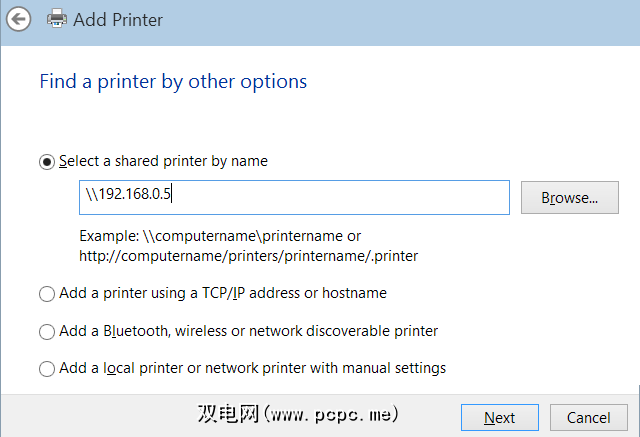Enable the Bluetooth, wireless or network discoverable radio button
This screenshot has width=640, height=437.
point(47,331)
